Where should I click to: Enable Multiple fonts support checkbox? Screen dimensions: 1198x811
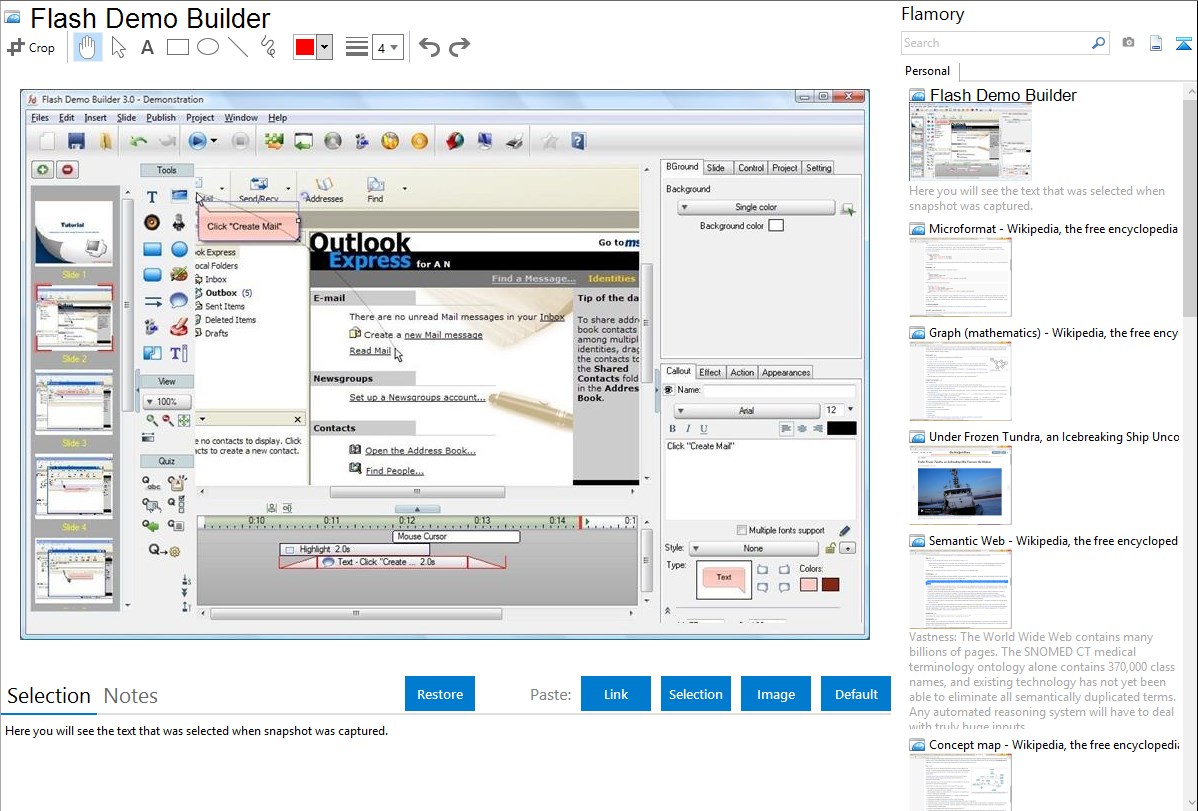pos(741,530)
